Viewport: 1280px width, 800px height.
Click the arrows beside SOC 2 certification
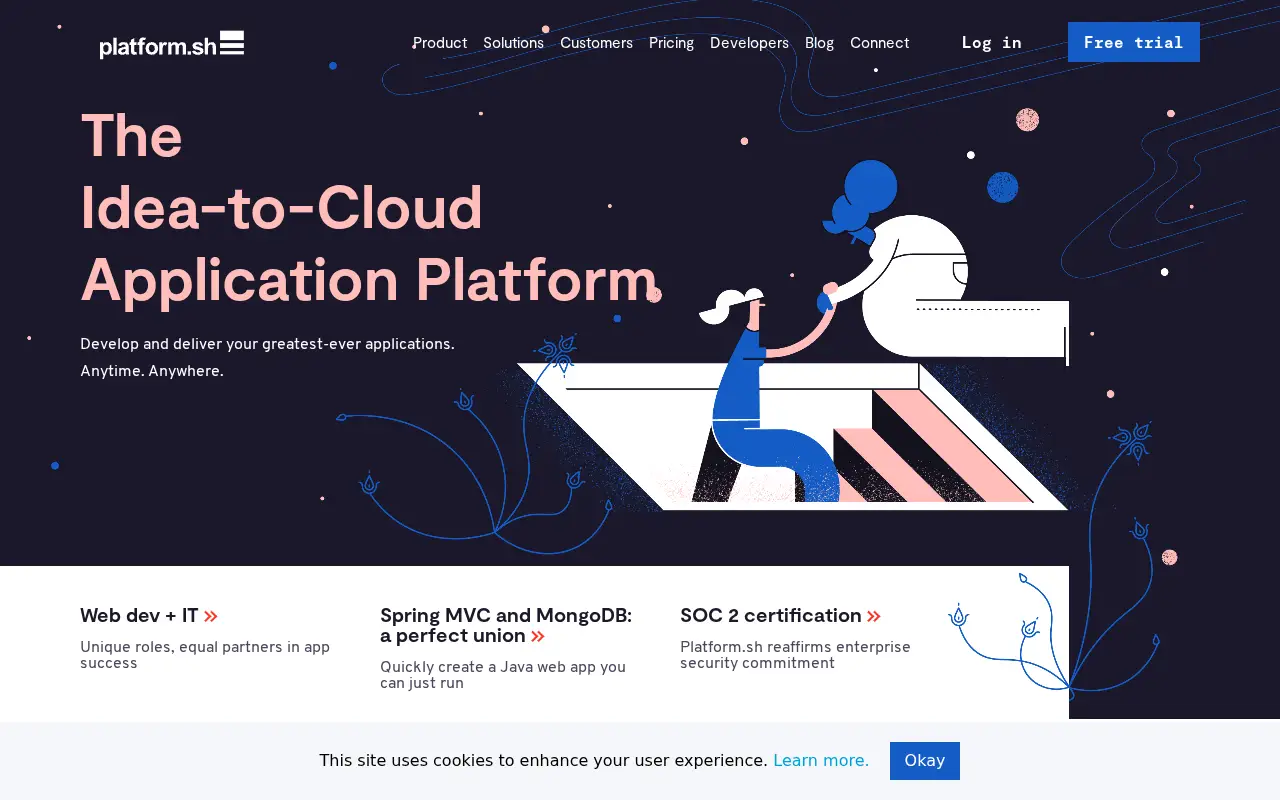click(x=874, y=616)
